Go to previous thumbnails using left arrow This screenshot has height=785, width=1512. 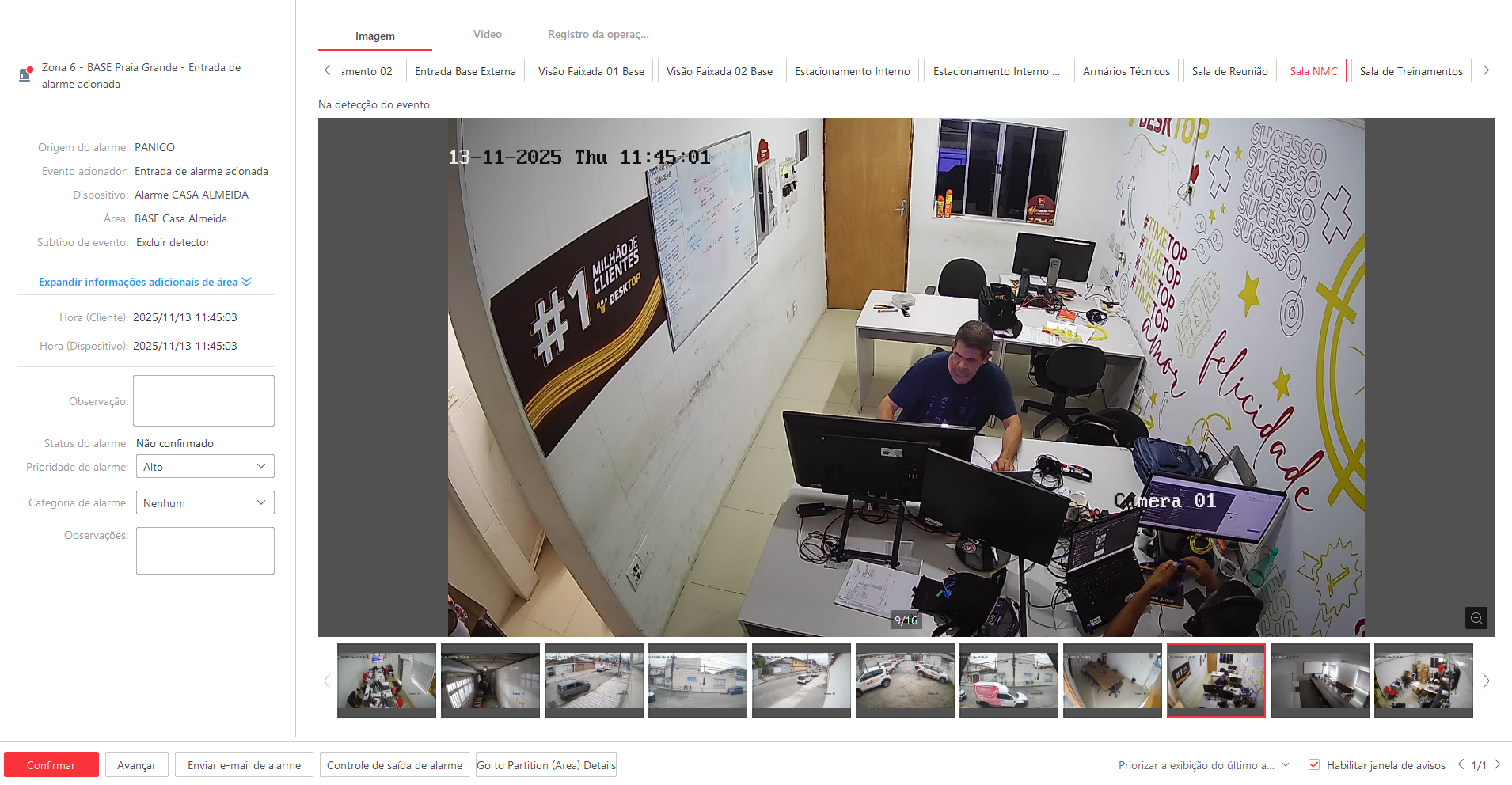[327, 681]
